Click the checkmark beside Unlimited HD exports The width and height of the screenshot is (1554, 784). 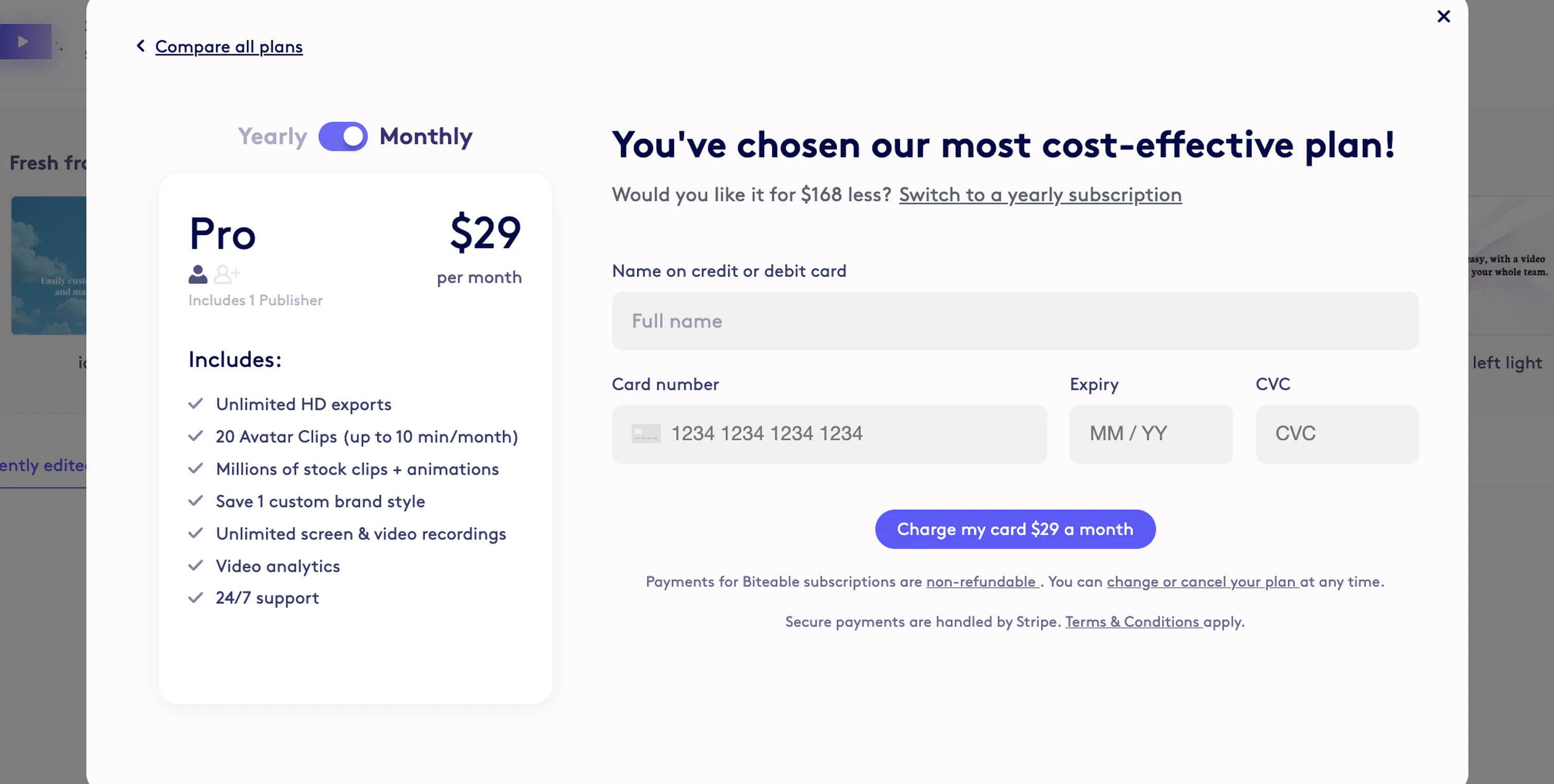[x=196, y=404]
